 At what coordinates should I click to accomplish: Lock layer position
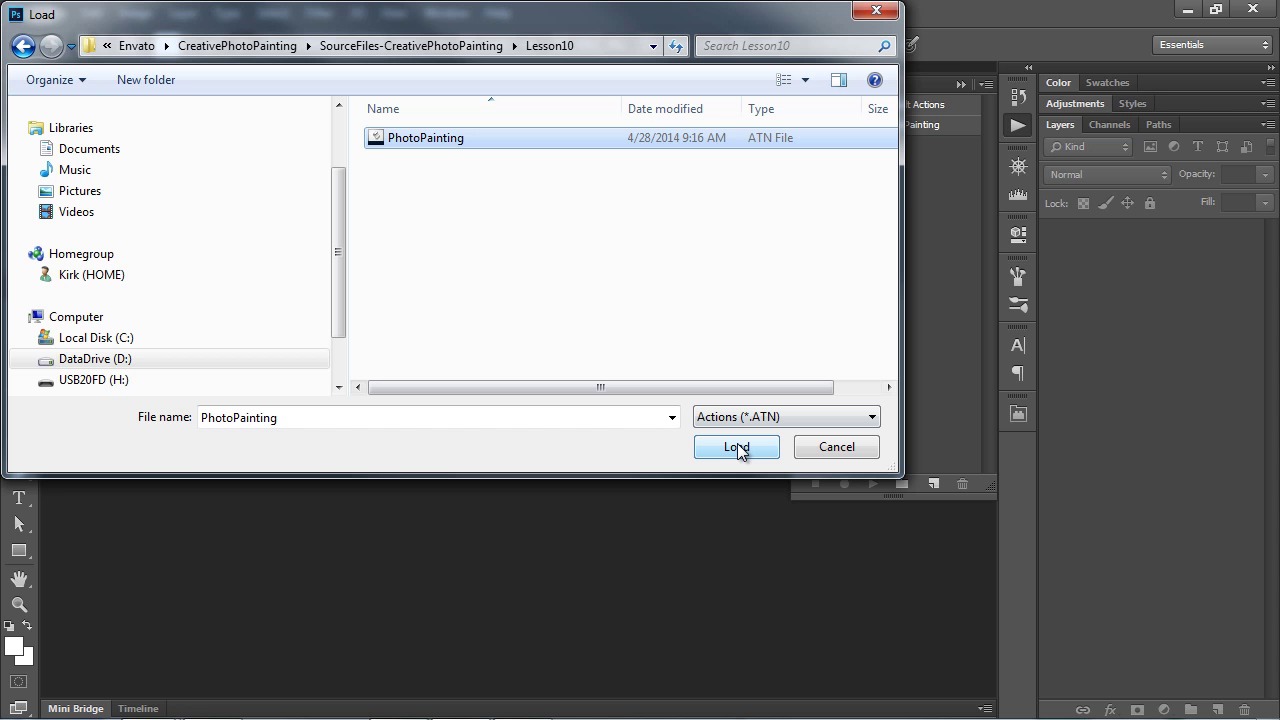pyautogui.click(x=1127, y=203)
